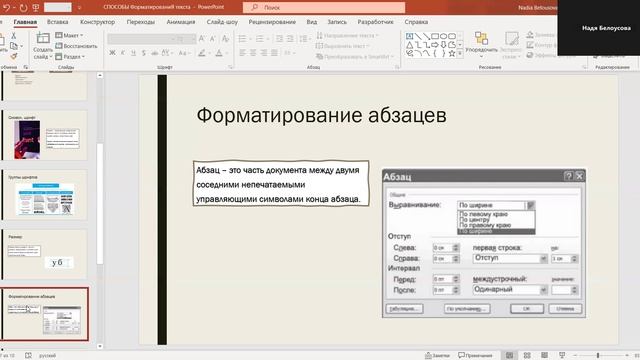640x360 pixels.
Task: Click the numbered list icon
Action: coord(260,39)
